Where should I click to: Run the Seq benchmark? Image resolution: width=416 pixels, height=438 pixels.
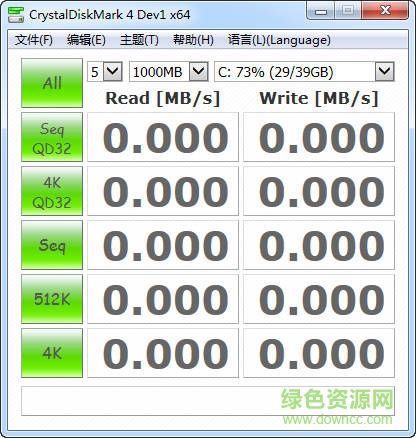click(52, 245)
